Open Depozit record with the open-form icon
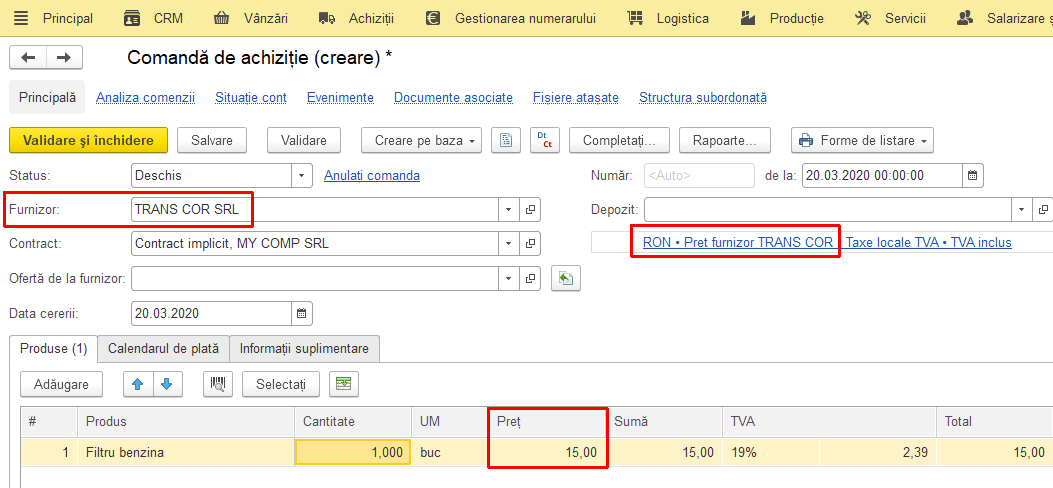Image resolution: width=1053 pixels, height=488 pixels. [1042, 209]
